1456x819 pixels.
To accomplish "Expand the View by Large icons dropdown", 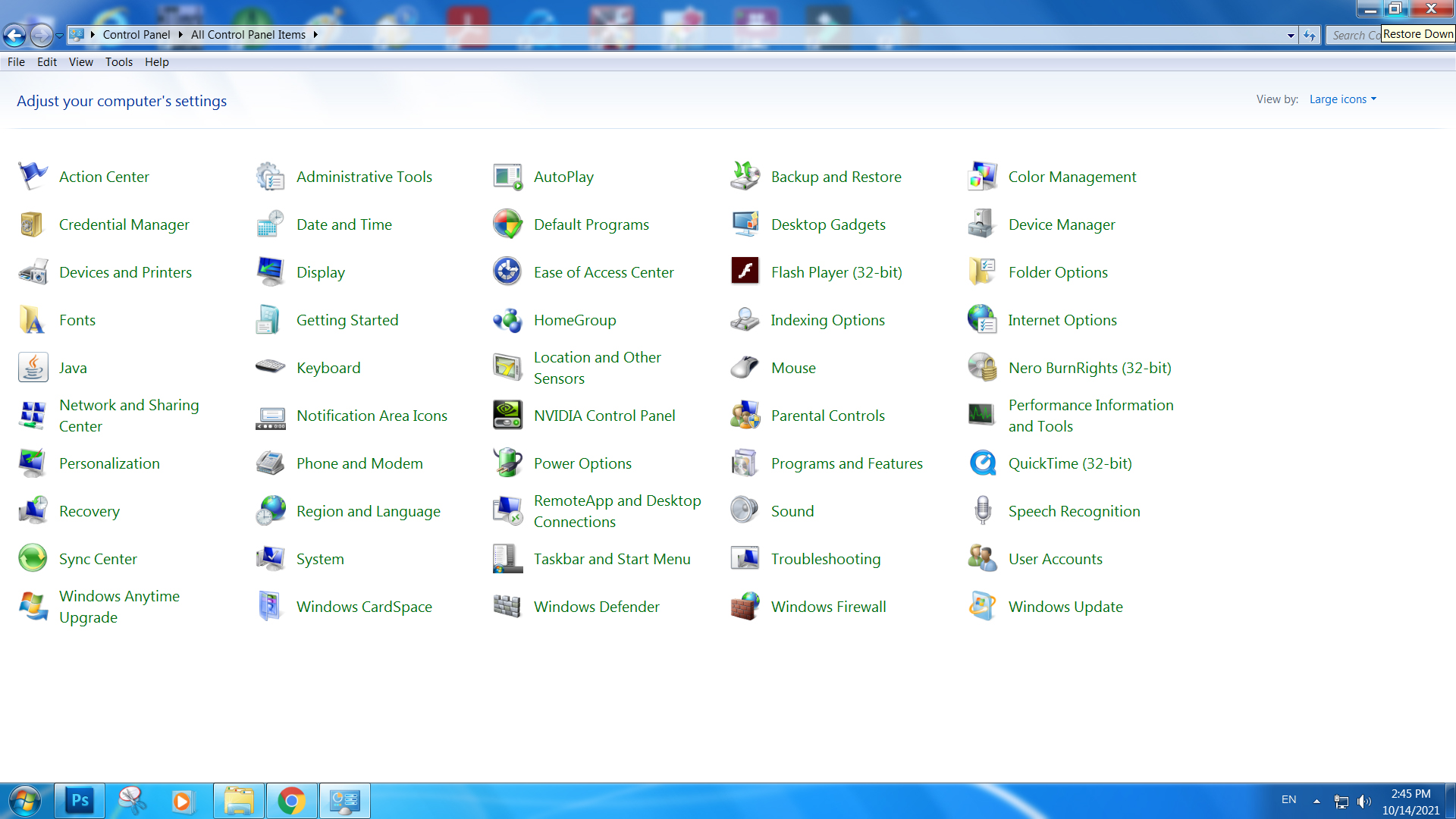I will [1343, 99].
